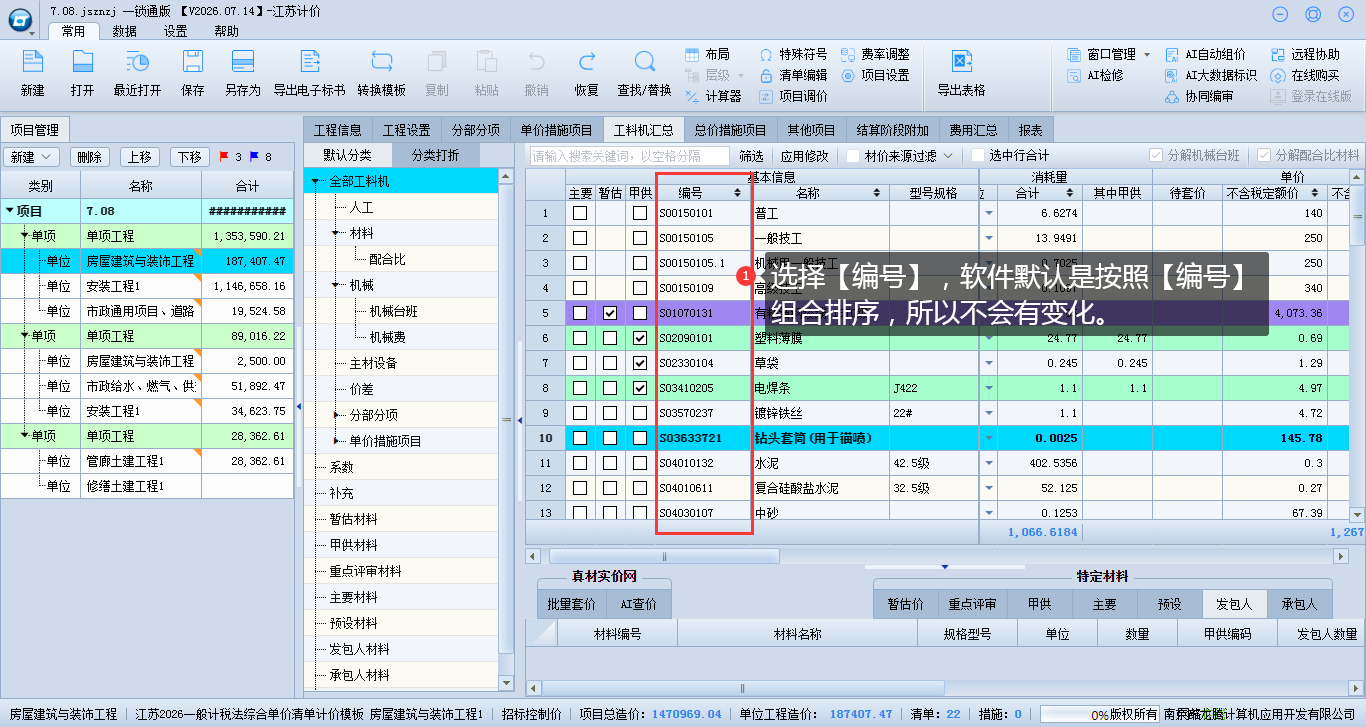Click the keyword search input field

coord(630,156)
